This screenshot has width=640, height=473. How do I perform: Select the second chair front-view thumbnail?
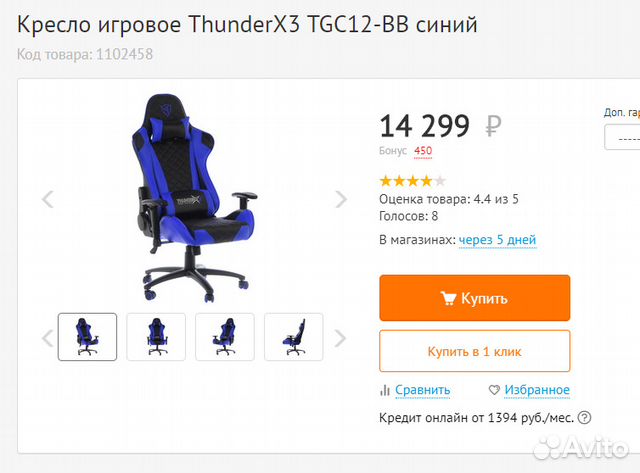[x=156, y=337]
